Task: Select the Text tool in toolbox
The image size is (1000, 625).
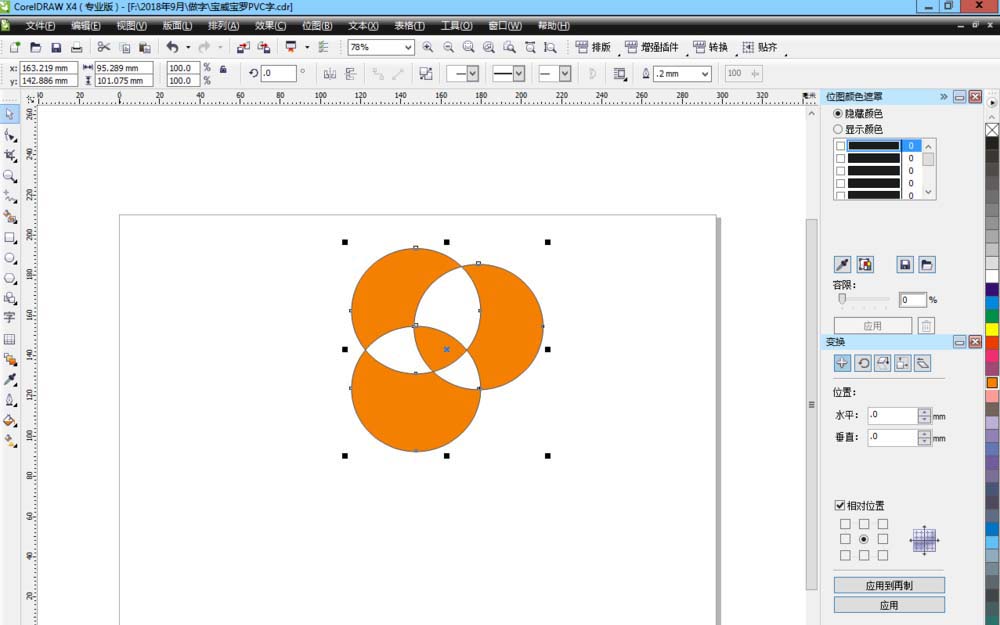Action: (x=10, y=317)
